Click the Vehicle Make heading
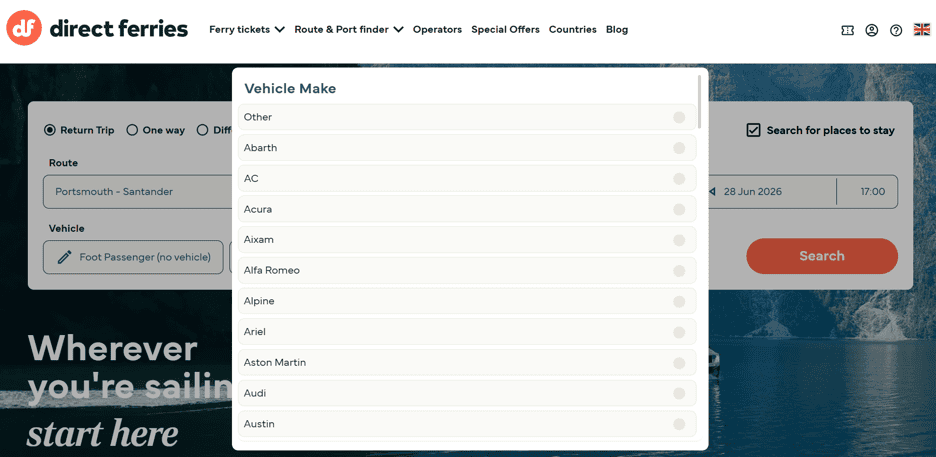Viewport: 936px width, 457px height. pos(290,88)
